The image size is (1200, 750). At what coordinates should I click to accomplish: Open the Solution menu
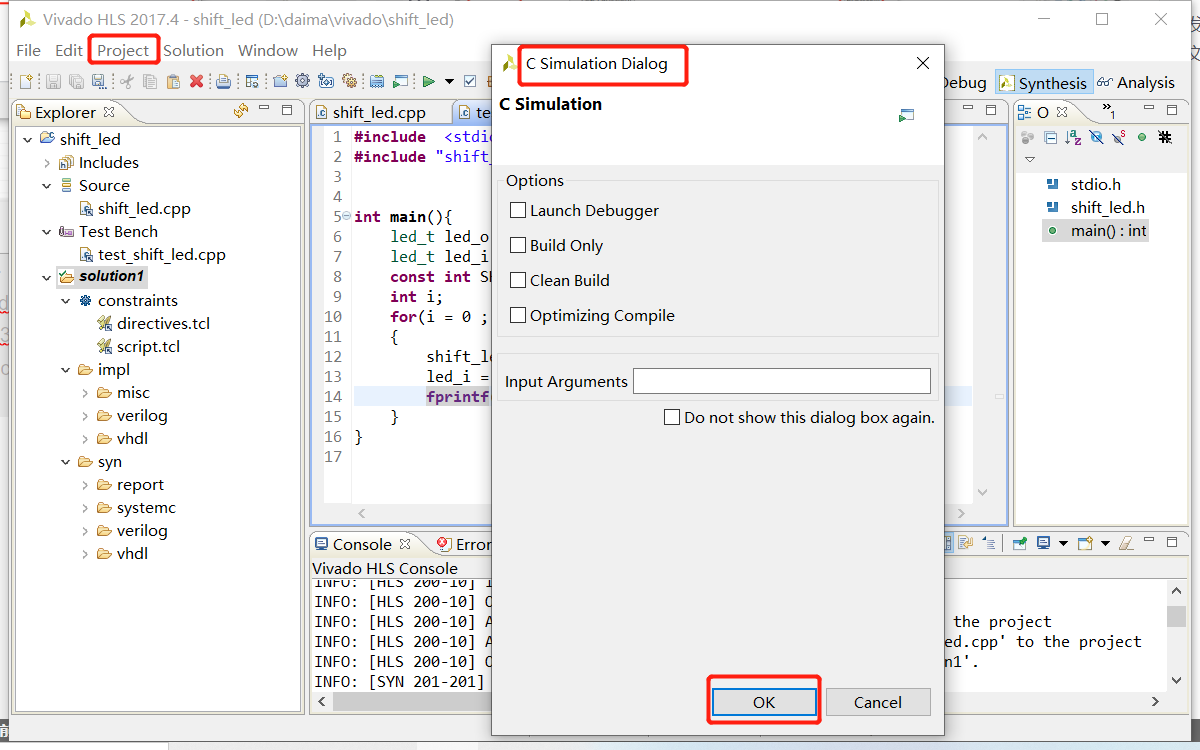coord(194,50)
